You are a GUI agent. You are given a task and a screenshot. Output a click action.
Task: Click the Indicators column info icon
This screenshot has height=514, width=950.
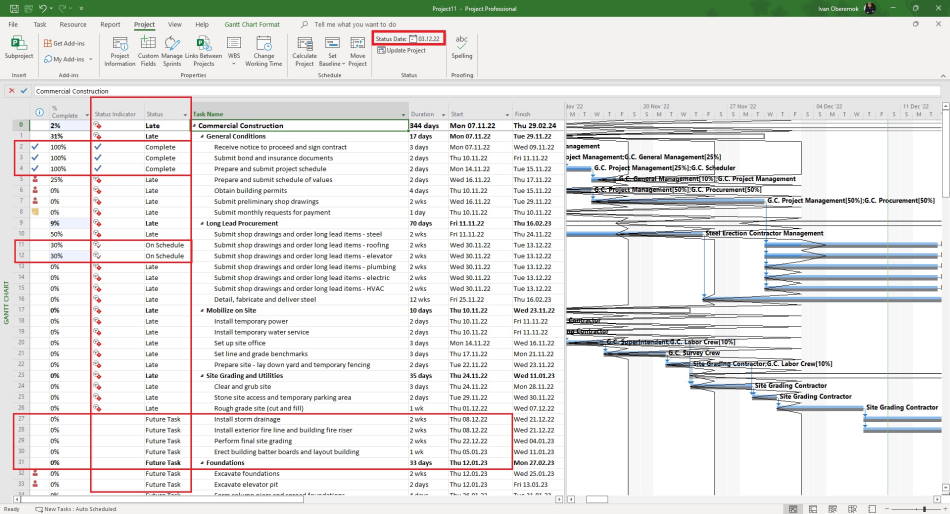[39, 112]
